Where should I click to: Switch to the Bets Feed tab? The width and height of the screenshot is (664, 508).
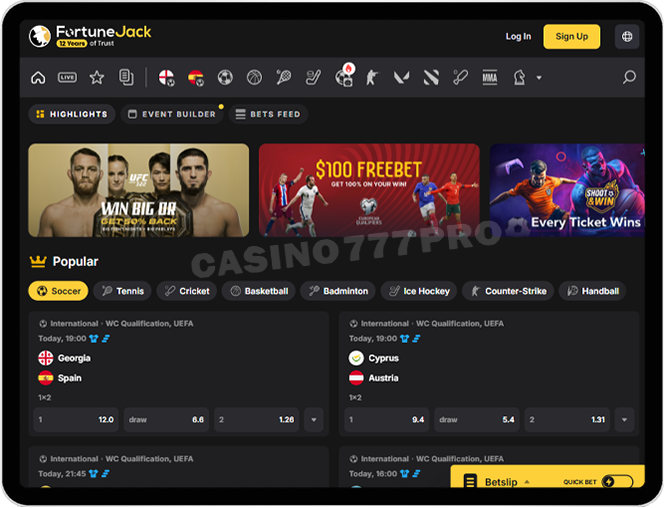click(268, 114)
